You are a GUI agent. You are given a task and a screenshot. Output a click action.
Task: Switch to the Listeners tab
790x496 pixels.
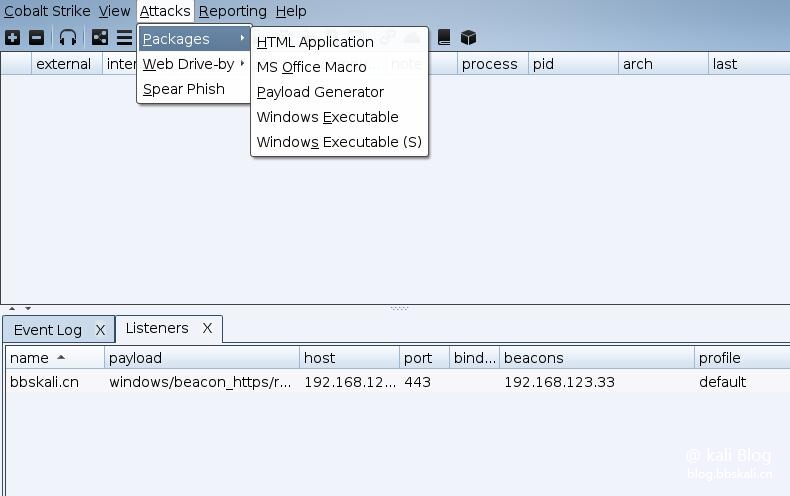point(157,328)
